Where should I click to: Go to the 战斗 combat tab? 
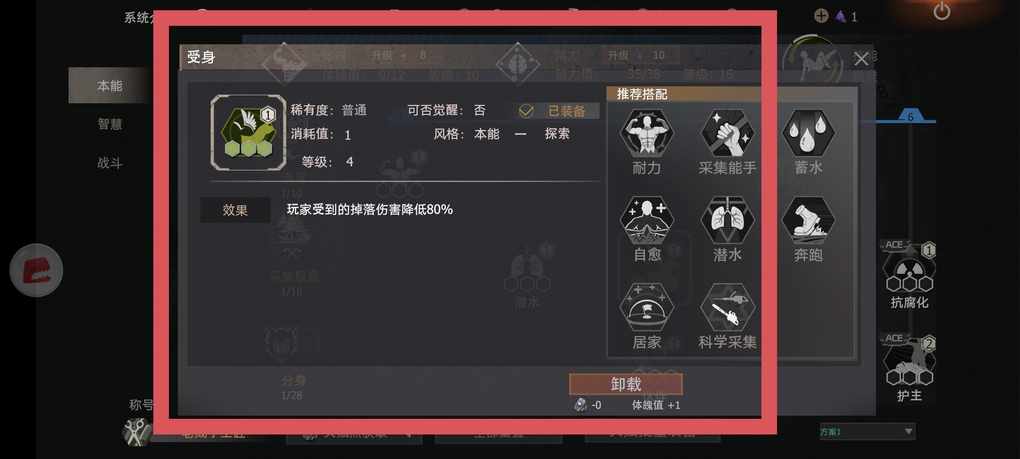[109, 163]
